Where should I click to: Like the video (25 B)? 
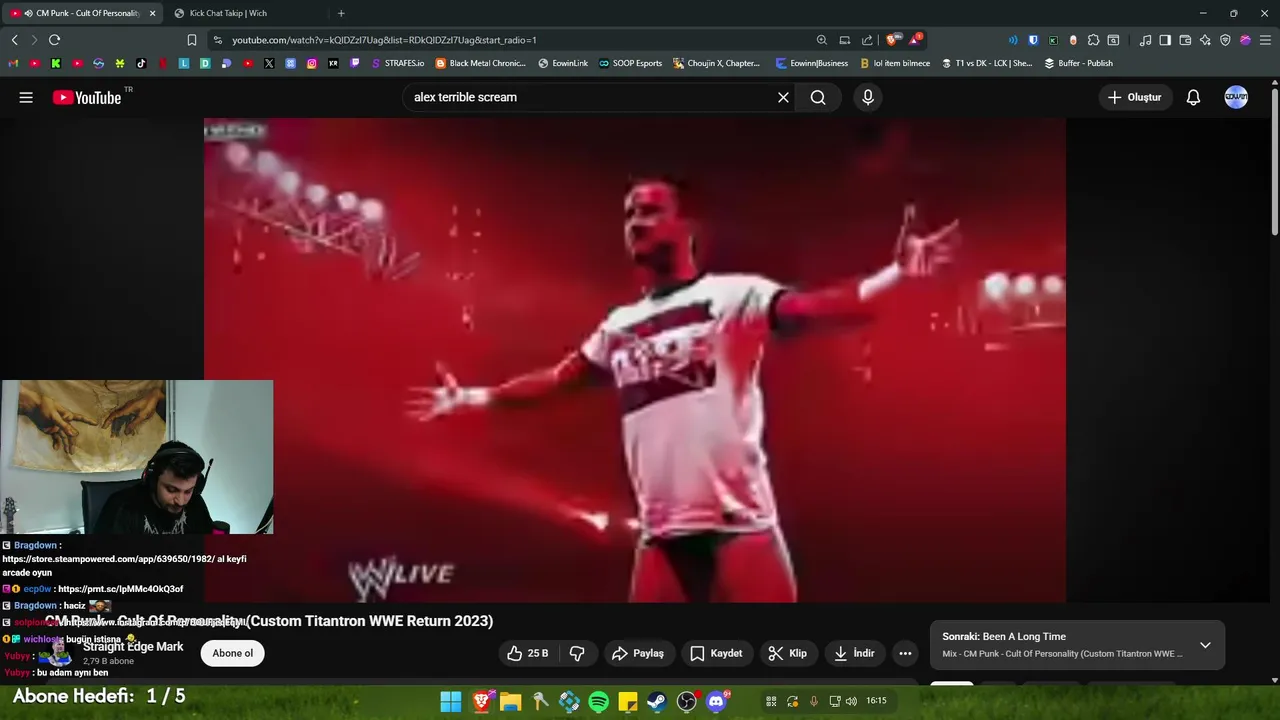(x=527, y=653)
